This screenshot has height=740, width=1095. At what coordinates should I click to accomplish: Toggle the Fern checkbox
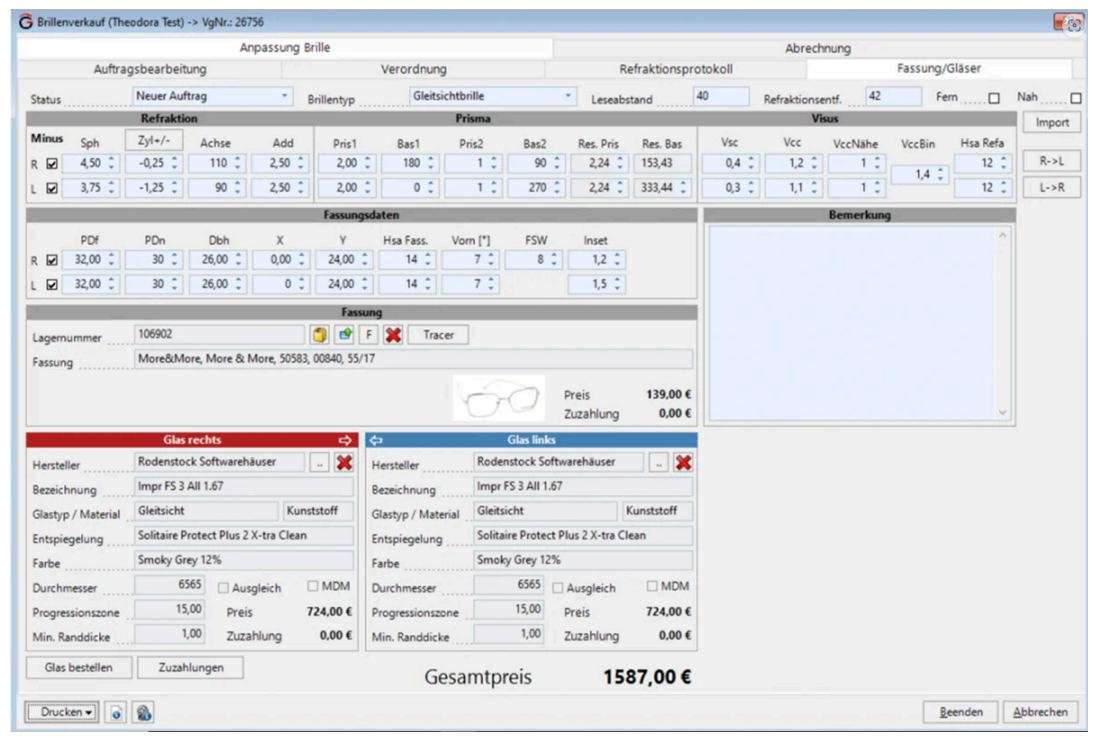coord(994,98)
